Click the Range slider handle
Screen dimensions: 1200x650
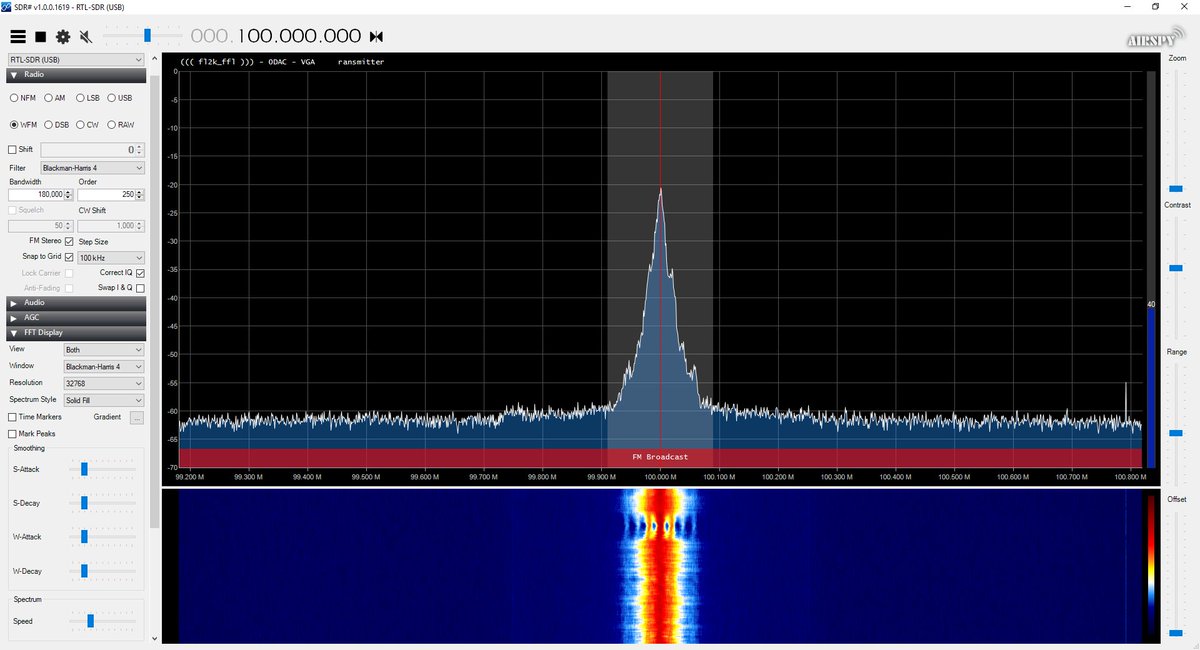click(1176, 433)
